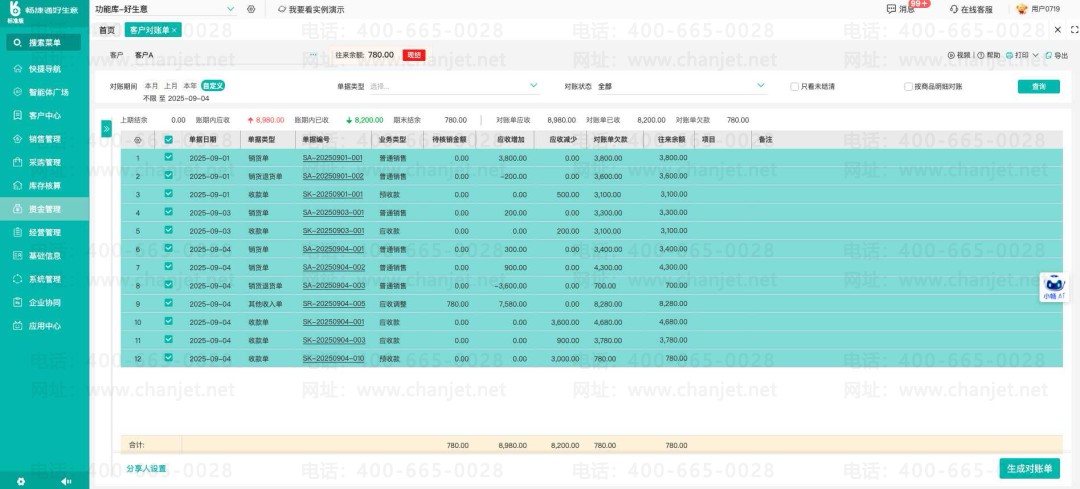Screen dimensions: 1080x489
Task: Open 经营管理 in the sidebar
Action: [x=45, y=233]
